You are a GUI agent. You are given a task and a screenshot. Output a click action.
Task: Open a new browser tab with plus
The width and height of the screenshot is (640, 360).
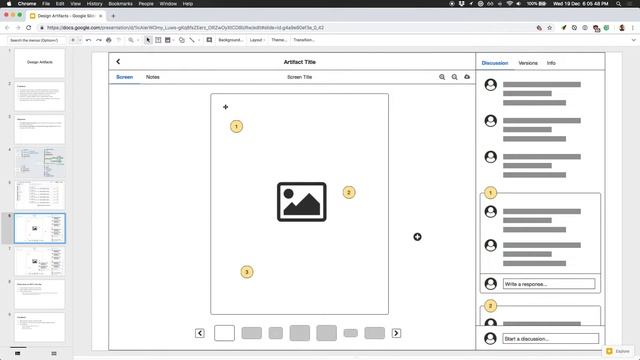tap(113, 16)
